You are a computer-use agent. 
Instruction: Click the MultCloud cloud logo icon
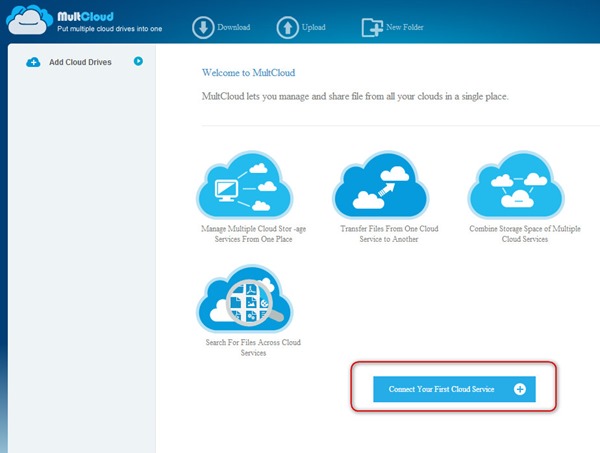[25, 20]
